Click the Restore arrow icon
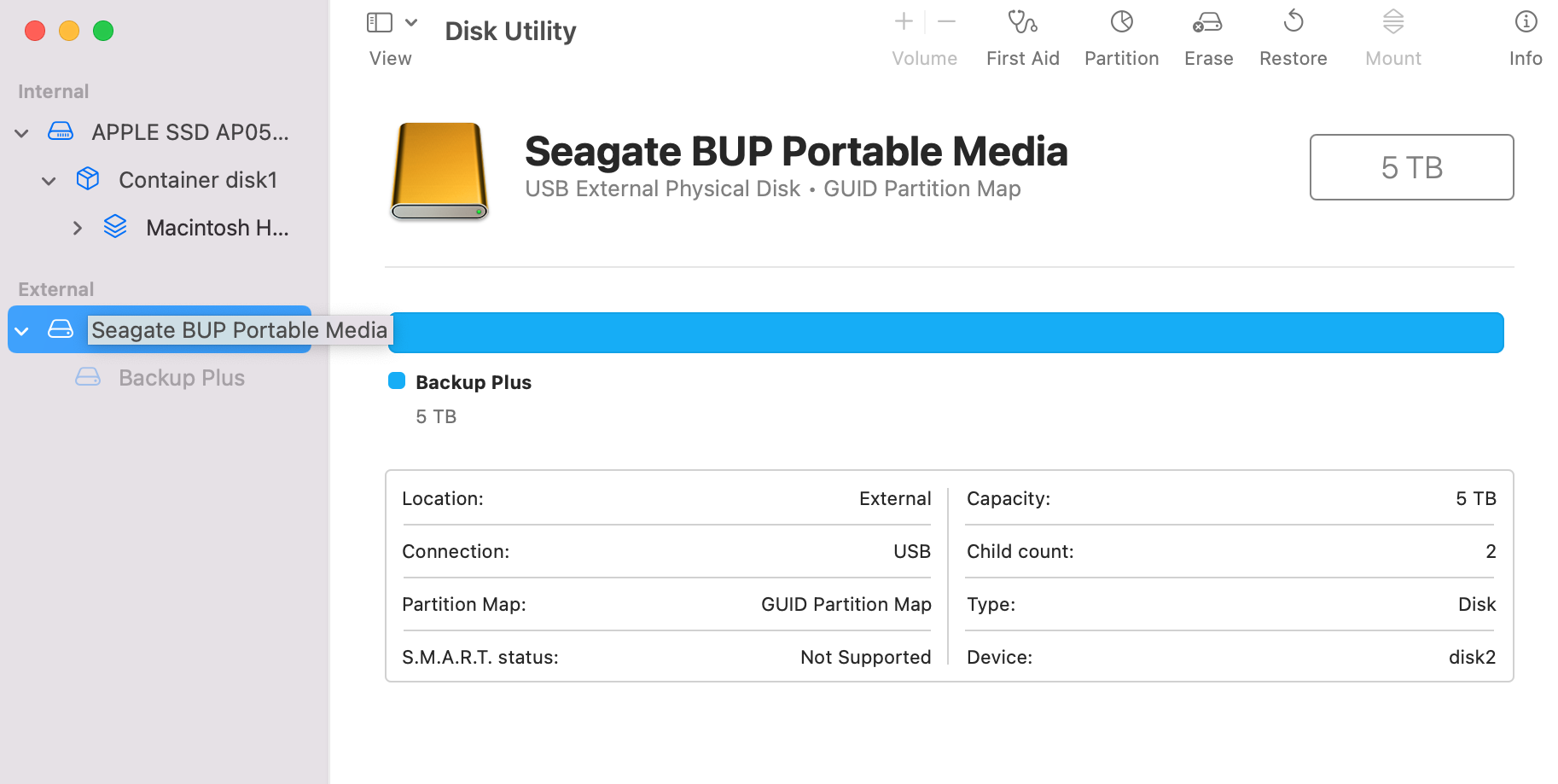This screenshot has height=784, width=1558. (x=1293, y=22)
